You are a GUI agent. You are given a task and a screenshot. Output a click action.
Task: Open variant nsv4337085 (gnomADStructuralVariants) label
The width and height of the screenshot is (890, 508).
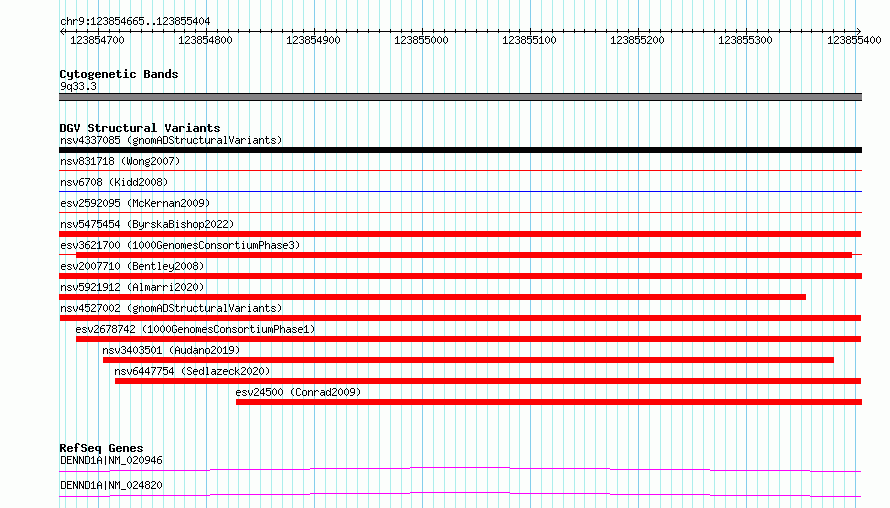coord(171,140)
